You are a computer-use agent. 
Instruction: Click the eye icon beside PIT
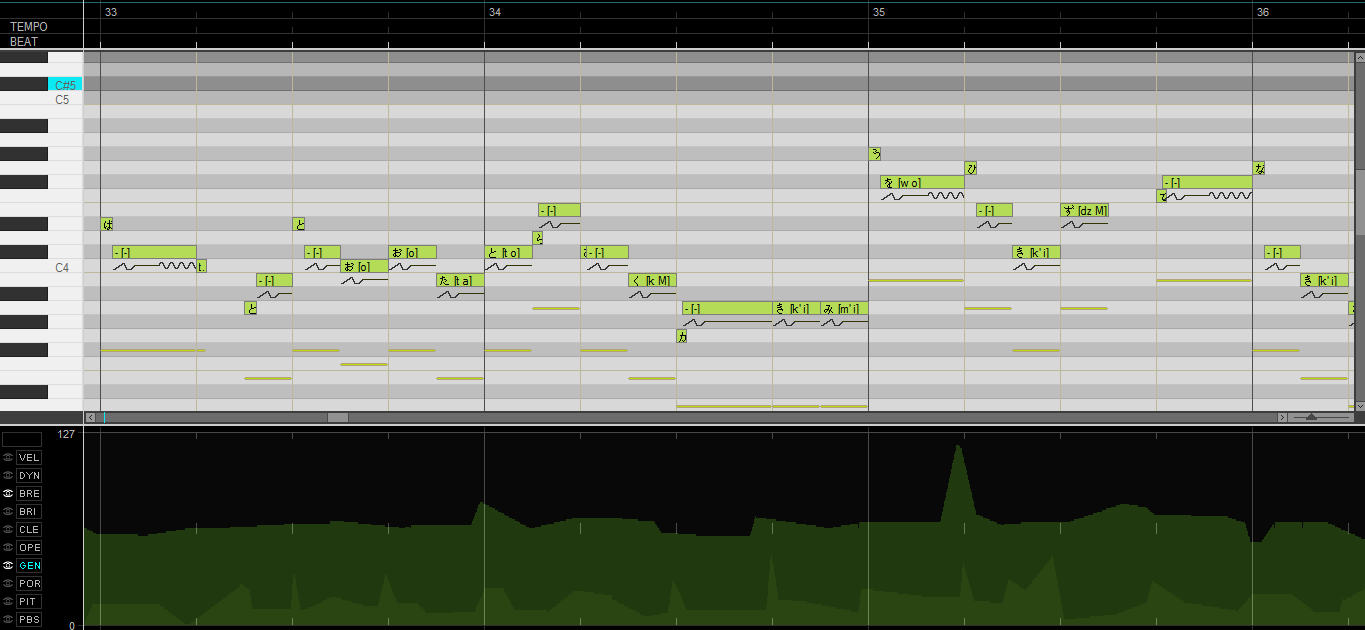click(8, 601)
